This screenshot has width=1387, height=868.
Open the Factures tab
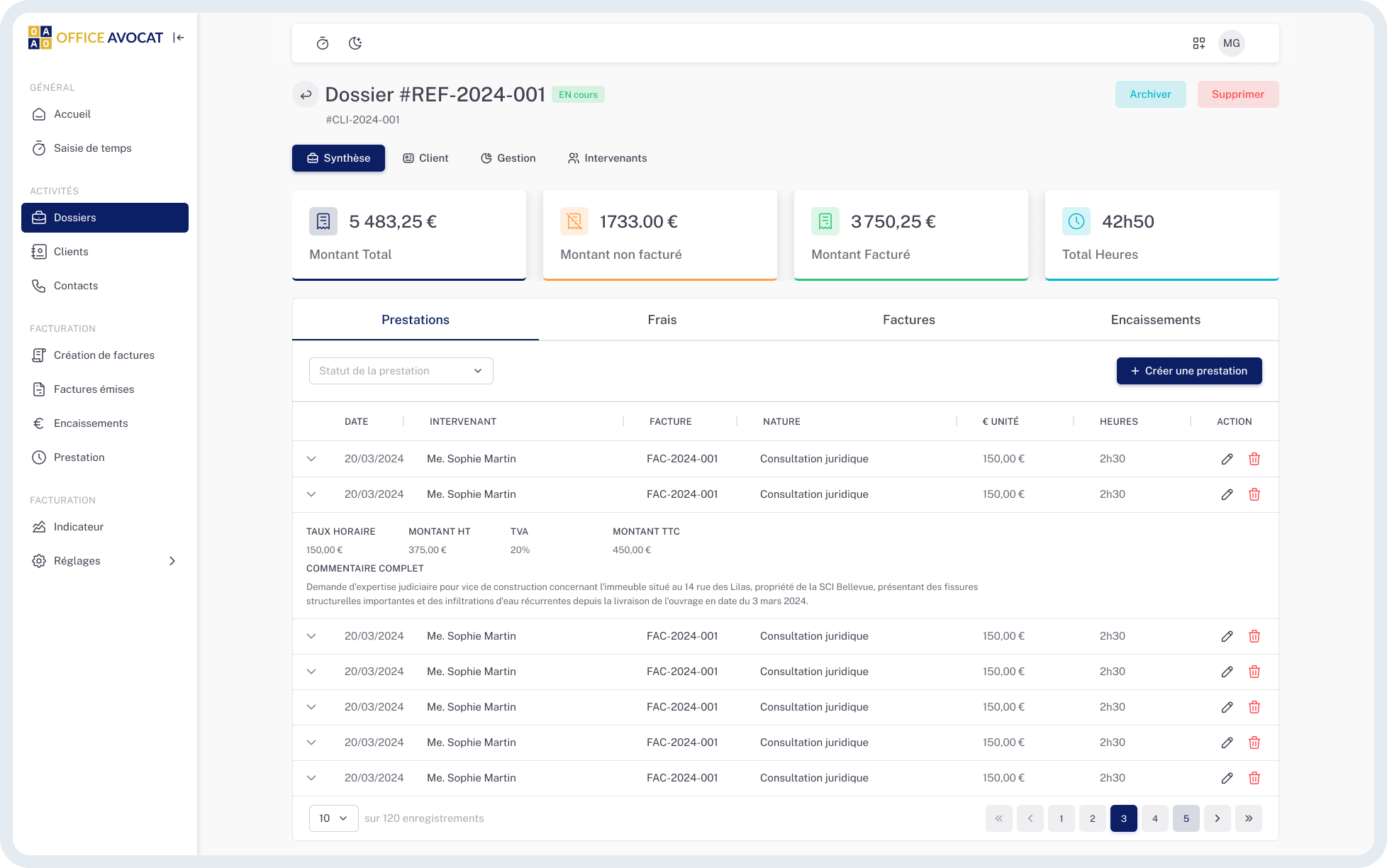(909, 320)
